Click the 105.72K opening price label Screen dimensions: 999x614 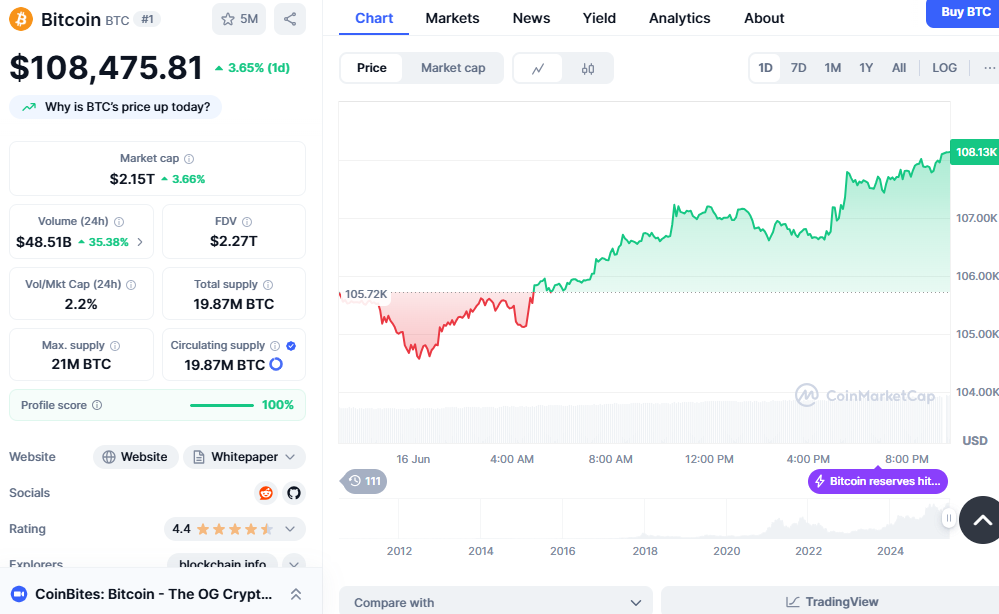(x=366, y=294)
